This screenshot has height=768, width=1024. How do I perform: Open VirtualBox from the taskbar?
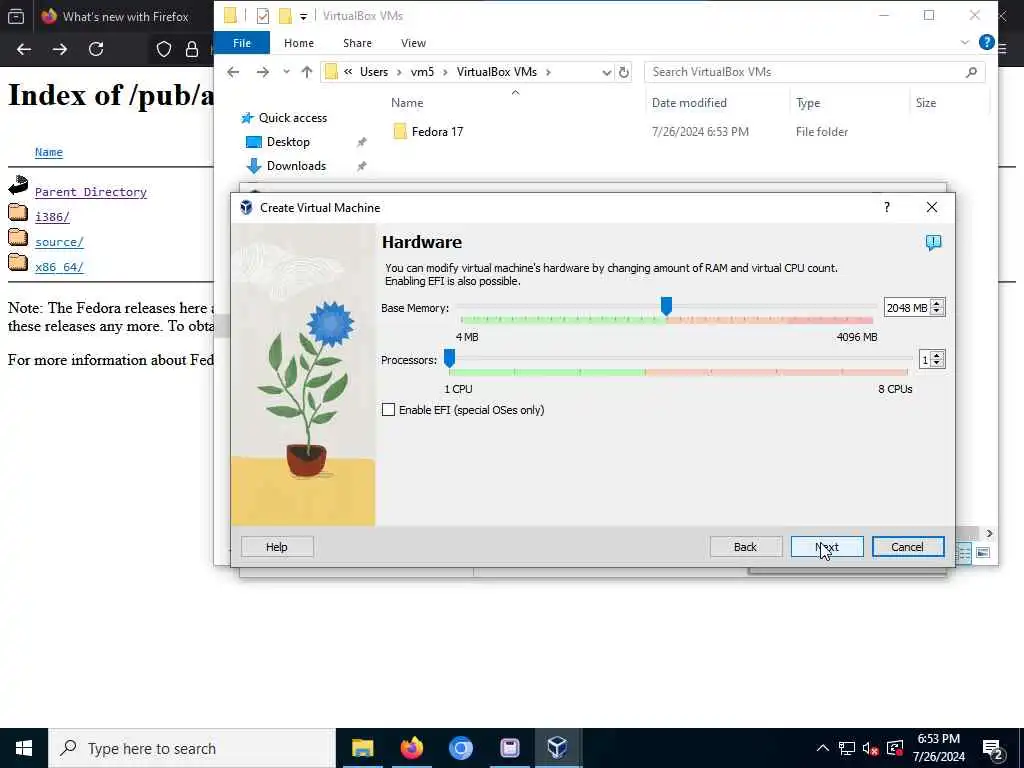[x=558, y=748]
